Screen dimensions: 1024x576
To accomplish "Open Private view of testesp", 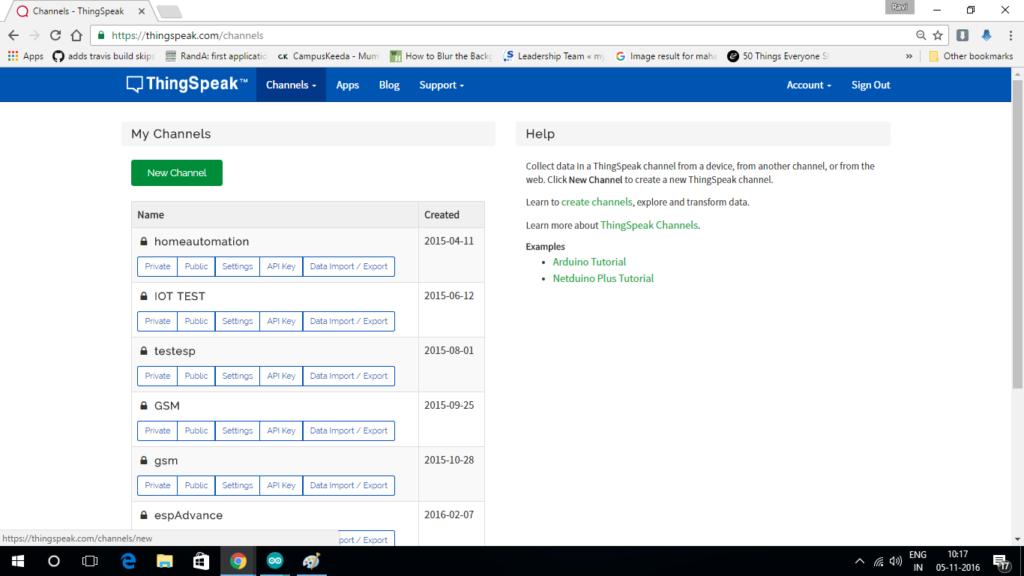I will [157, 376].
